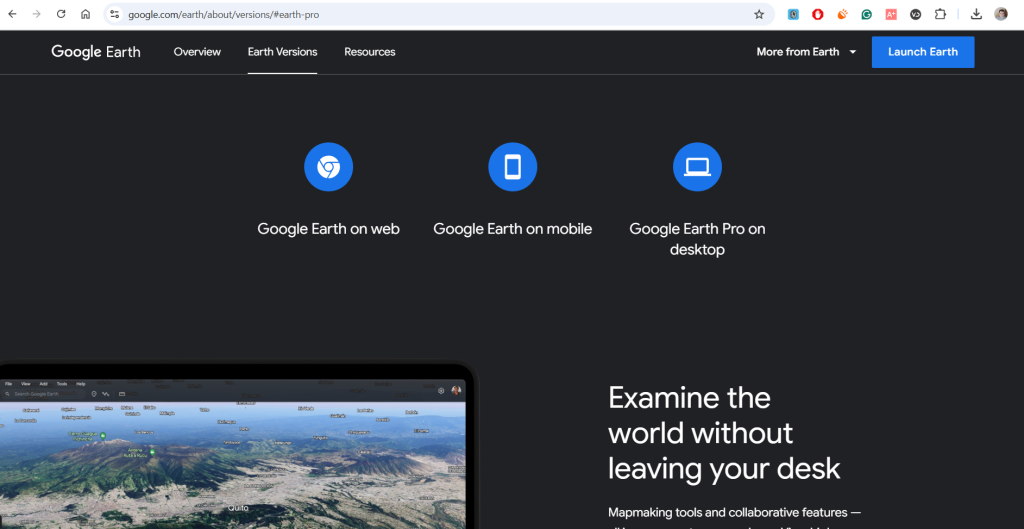Click the Google Earth on mobile label
Image resolution: width=1024 pixels, height=529 pixels.
(x=513, y=229)
